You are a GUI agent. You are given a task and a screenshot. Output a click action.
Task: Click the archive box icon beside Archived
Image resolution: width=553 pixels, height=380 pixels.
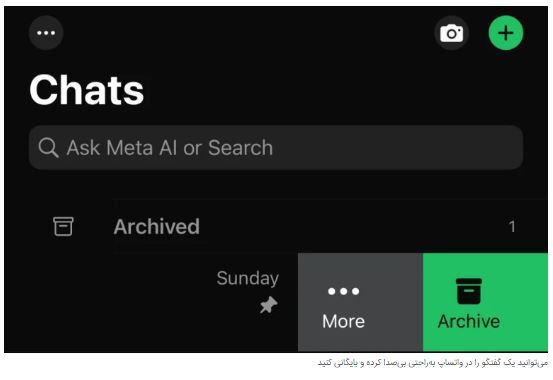point(63,226)
